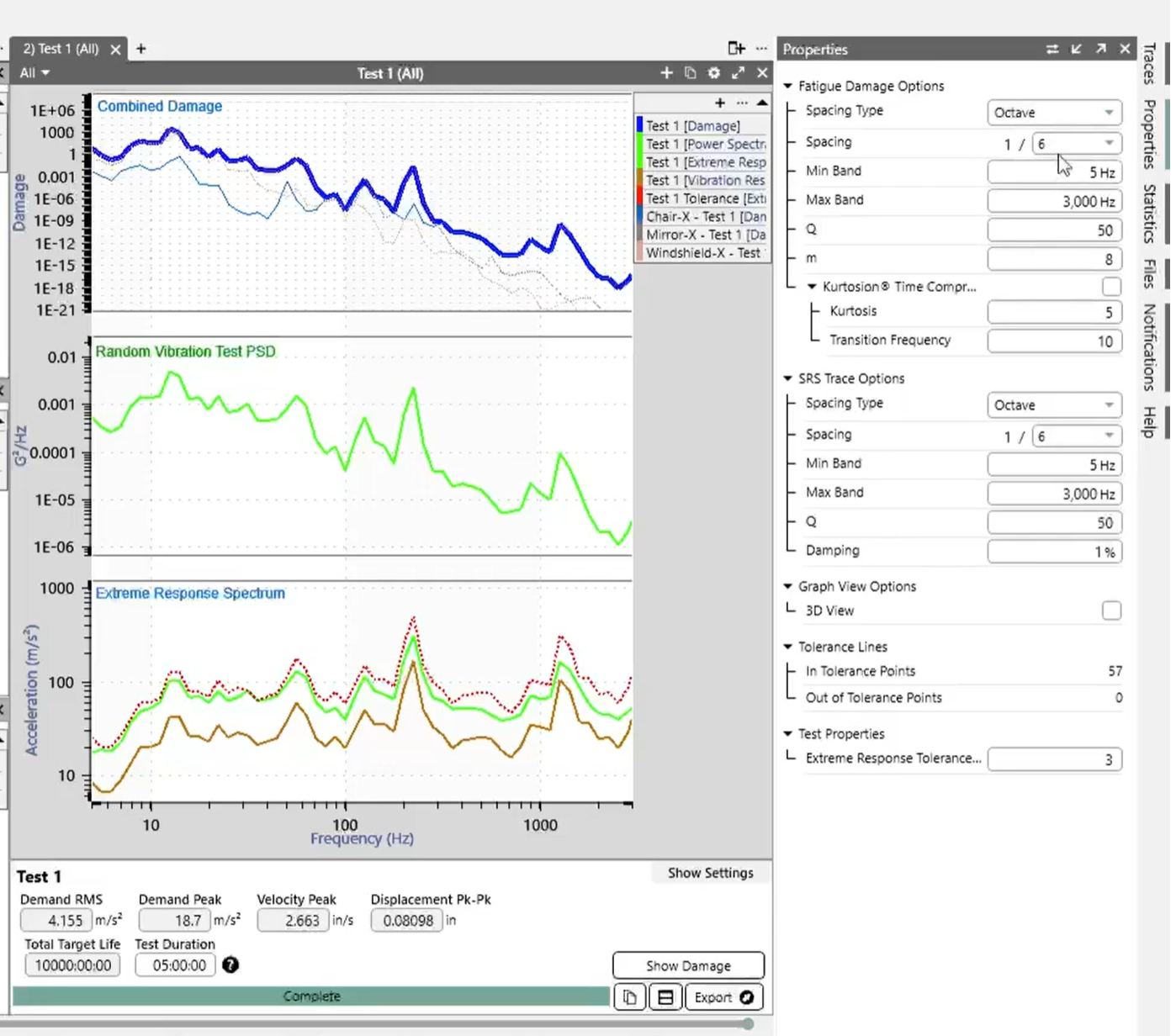
Task: Collapse the legend with up arrow
Action: click(761, 103)
